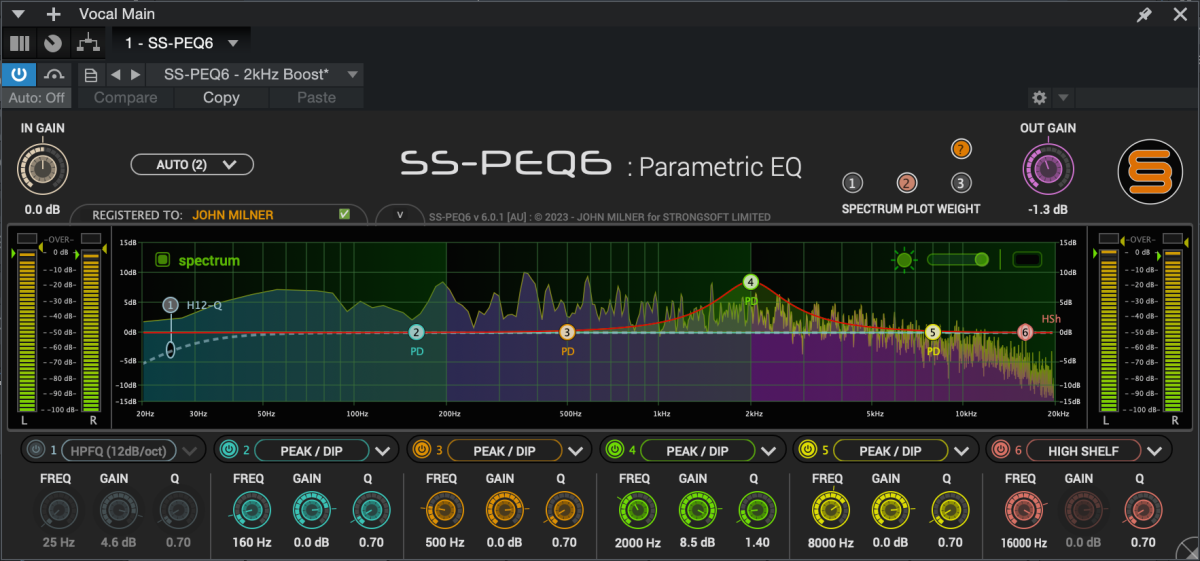This screenshot has width=1200, height=561.
Task: Toggle the spectrum display checkbox
Action: click(162, 260)
